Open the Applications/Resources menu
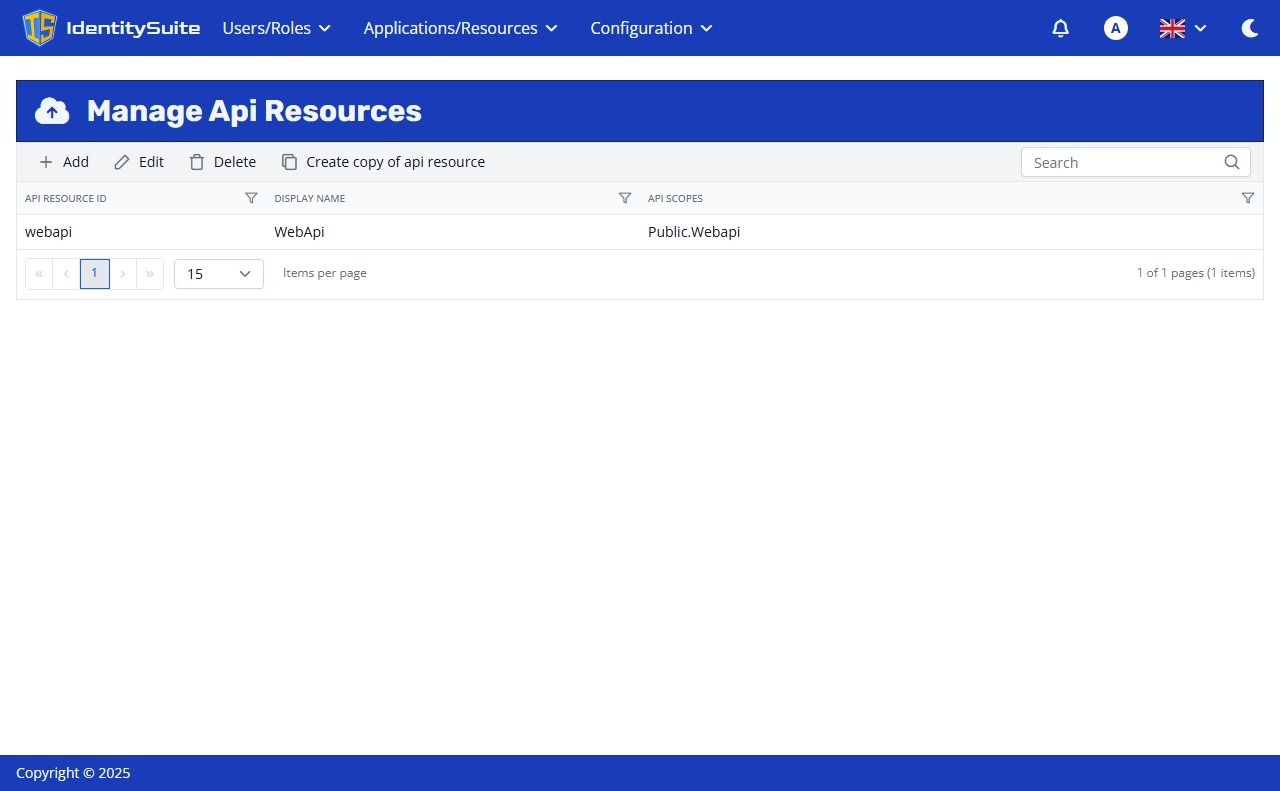 (x=459, y=28)
